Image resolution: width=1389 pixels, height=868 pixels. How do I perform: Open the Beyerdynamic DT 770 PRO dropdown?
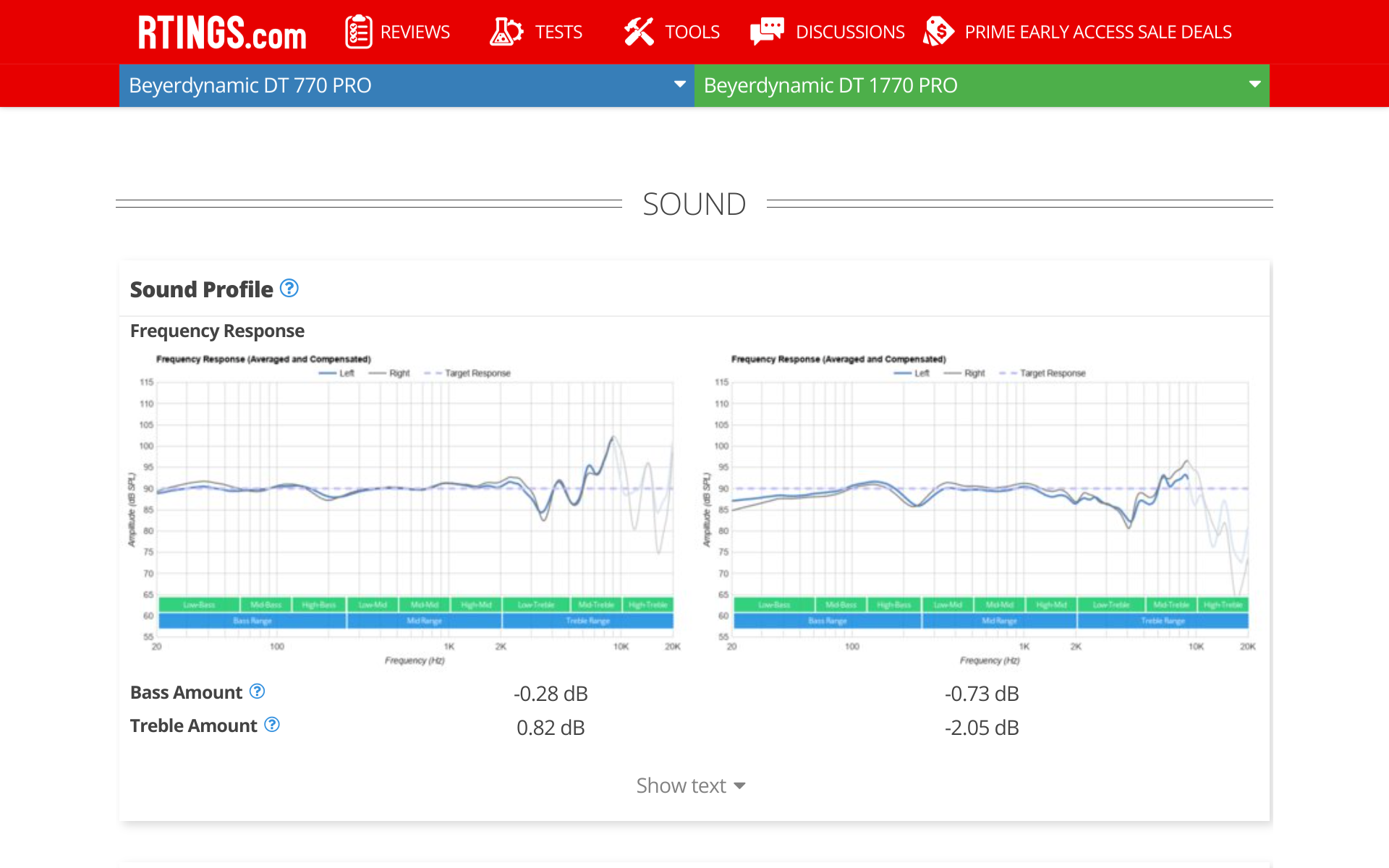coord(407,85)
